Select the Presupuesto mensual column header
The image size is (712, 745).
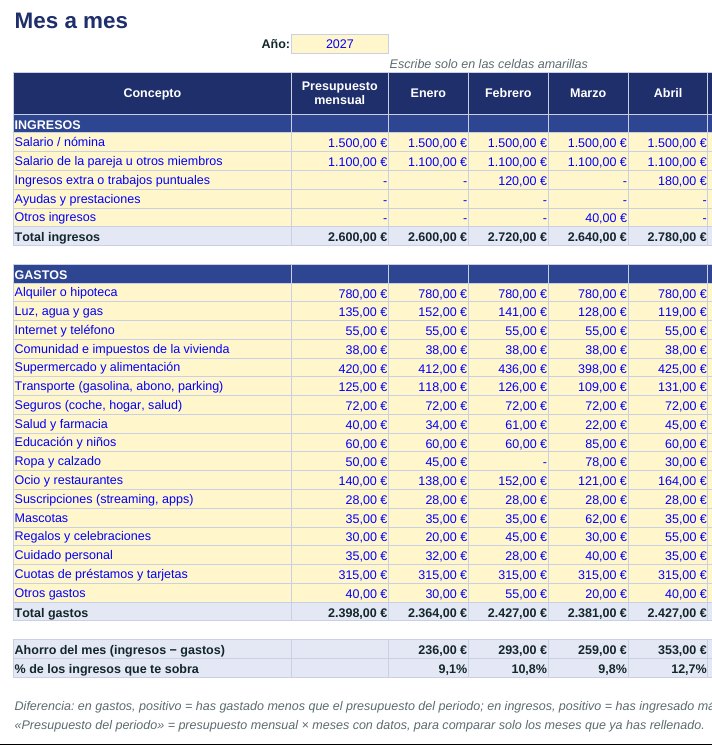340,93
